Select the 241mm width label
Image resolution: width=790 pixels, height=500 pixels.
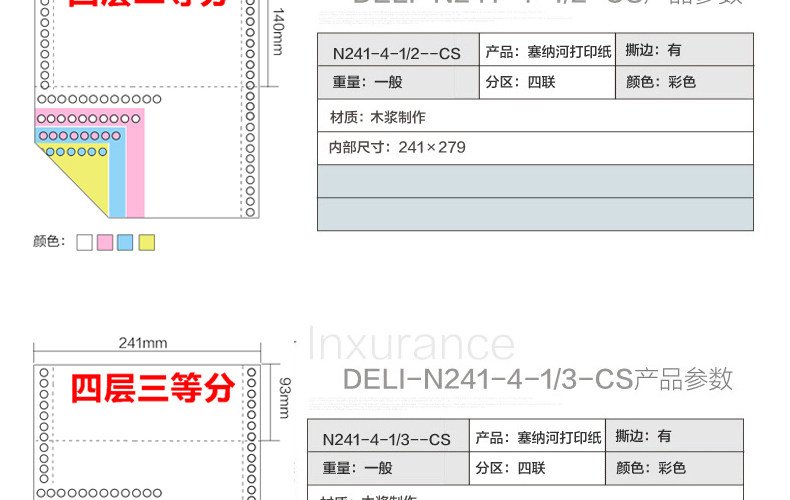click(x=143, y=343)
